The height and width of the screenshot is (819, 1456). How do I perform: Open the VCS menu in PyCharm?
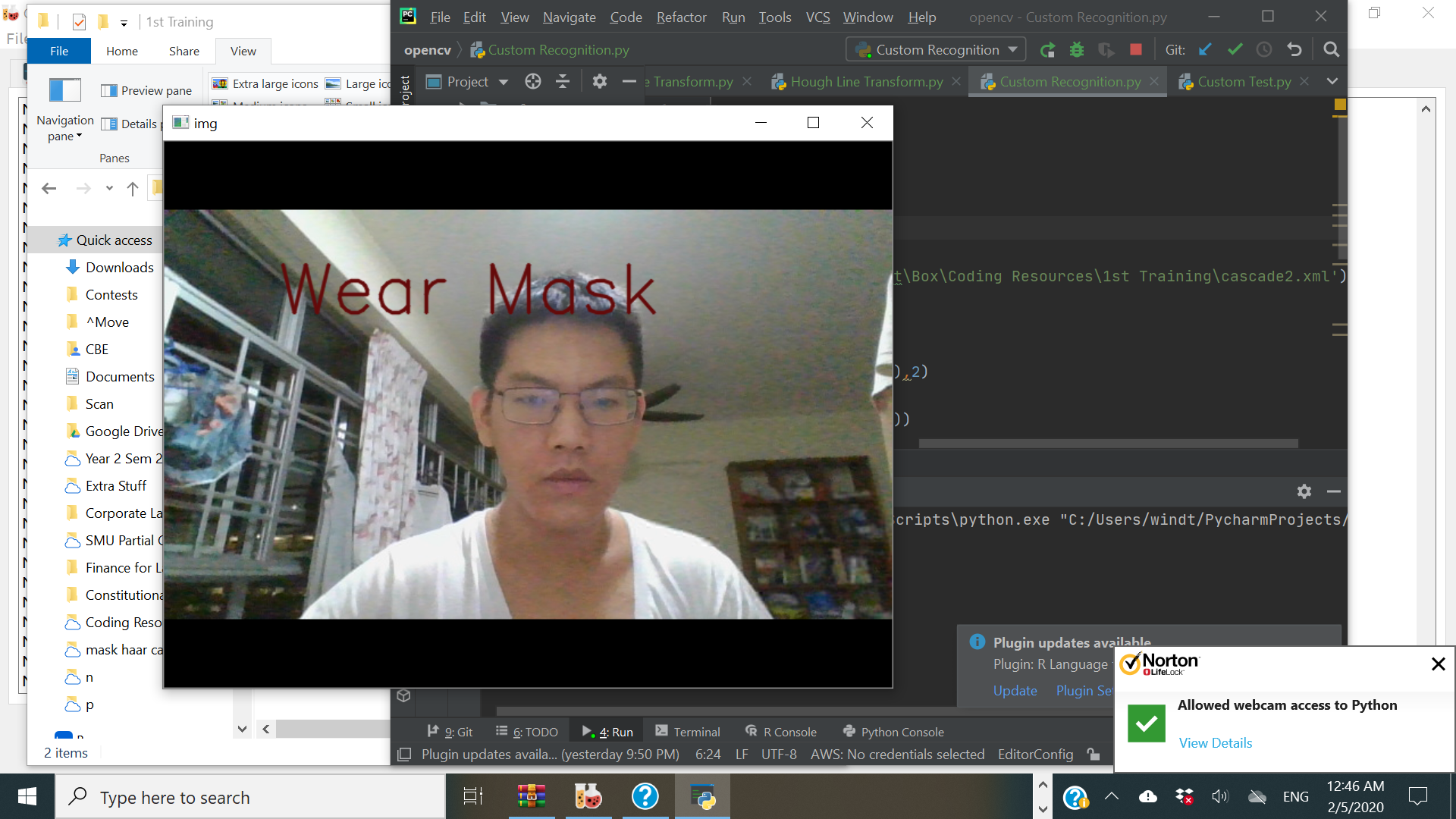click(x=817, y=17)
